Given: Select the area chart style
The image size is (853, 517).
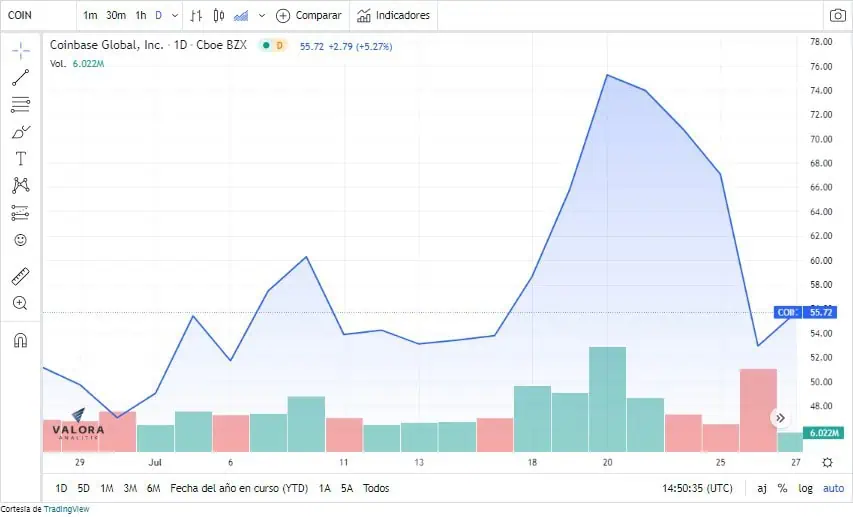Looking at the screenshot, I should point(241,15).
